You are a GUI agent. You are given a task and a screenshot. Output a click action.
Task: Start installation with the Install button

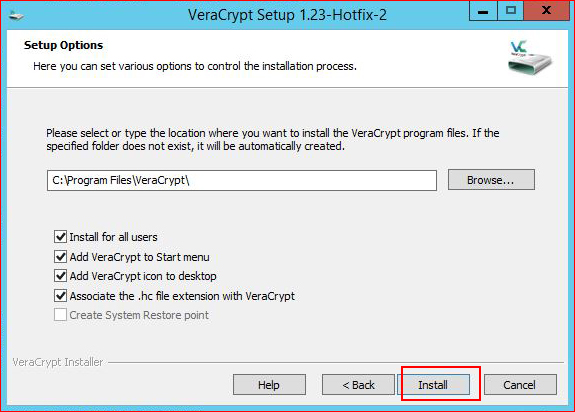click(433, 385)
